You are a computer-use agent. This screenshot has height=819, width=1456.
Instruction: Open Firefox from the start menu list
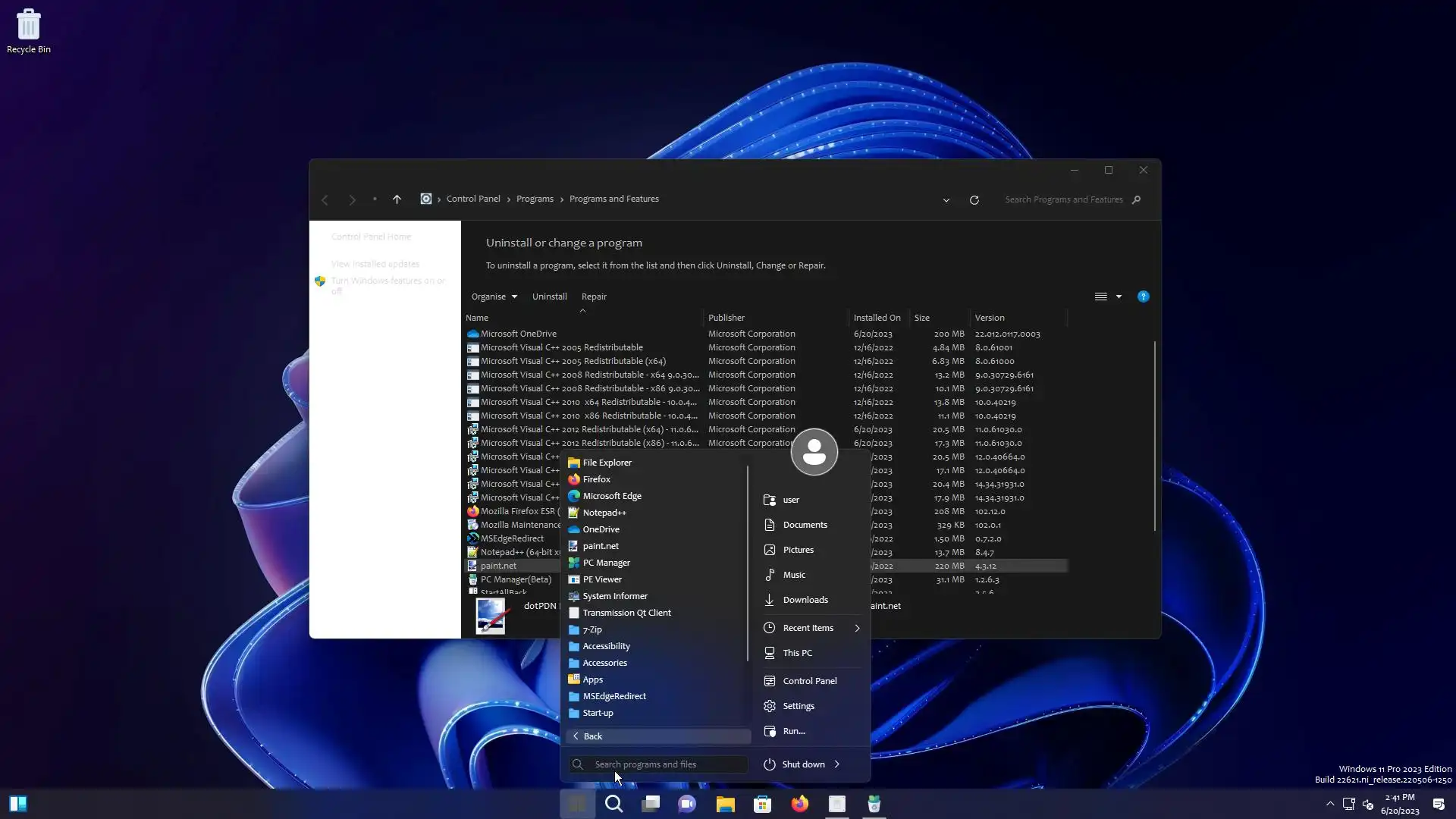[x=596, y=479]
